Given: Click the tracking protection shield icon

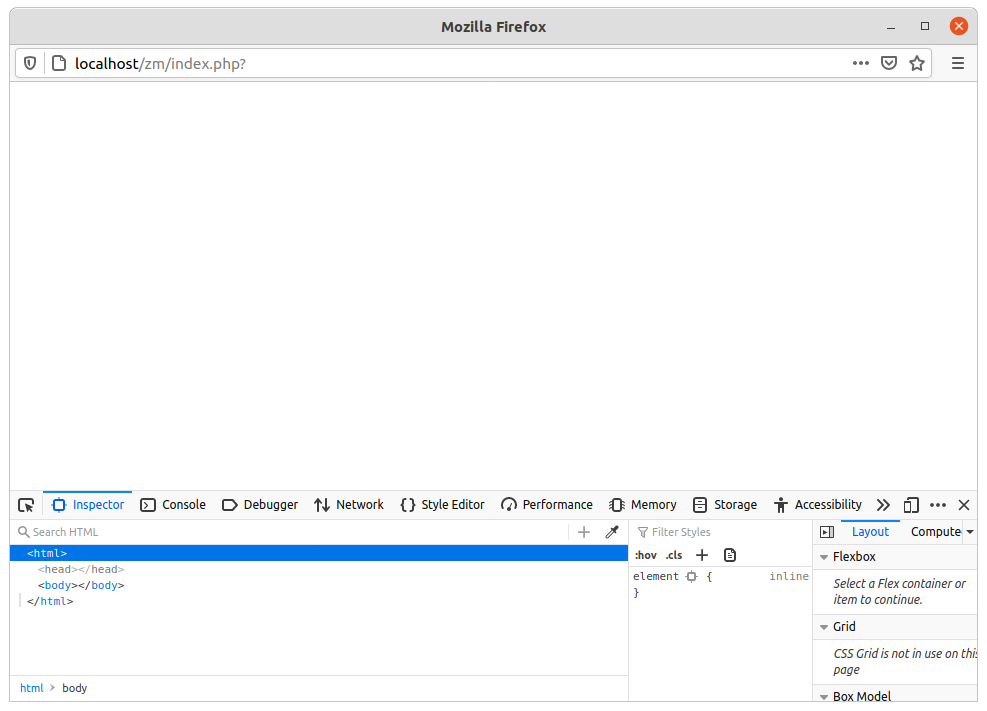Looking at the screenshot, I should (30, 64).
